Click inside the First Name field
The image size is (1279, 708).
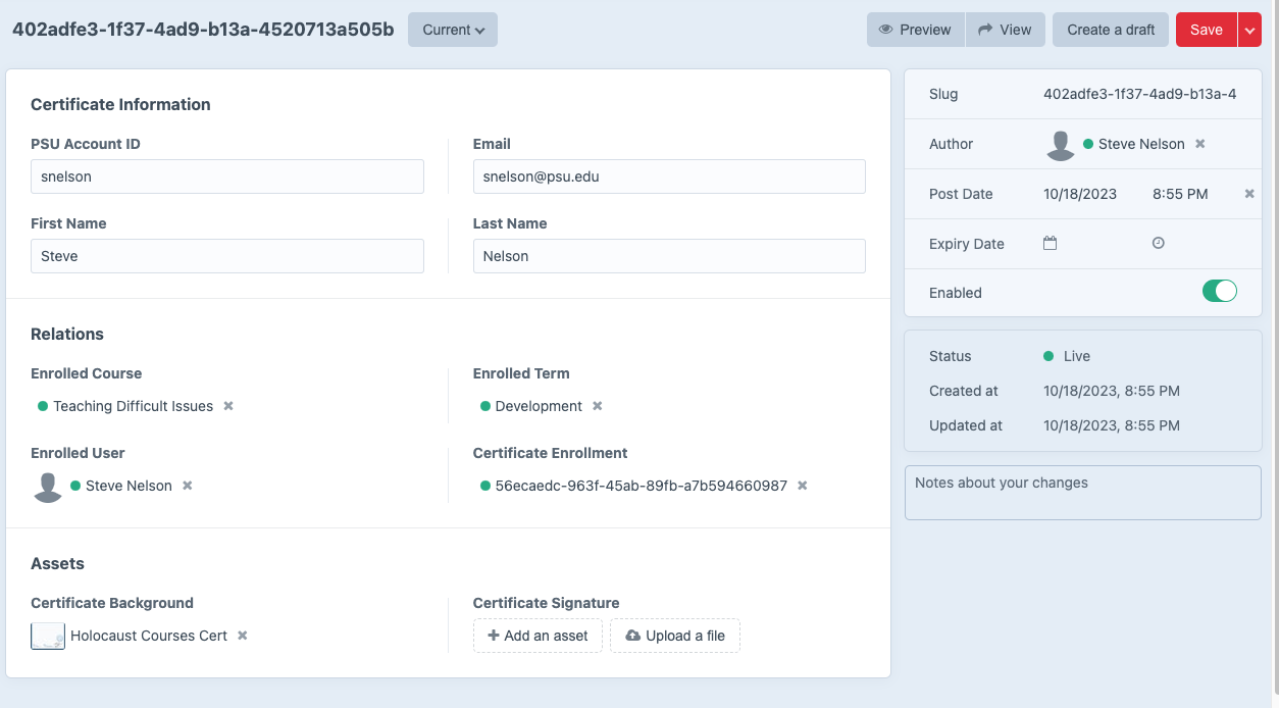[227, 256]
